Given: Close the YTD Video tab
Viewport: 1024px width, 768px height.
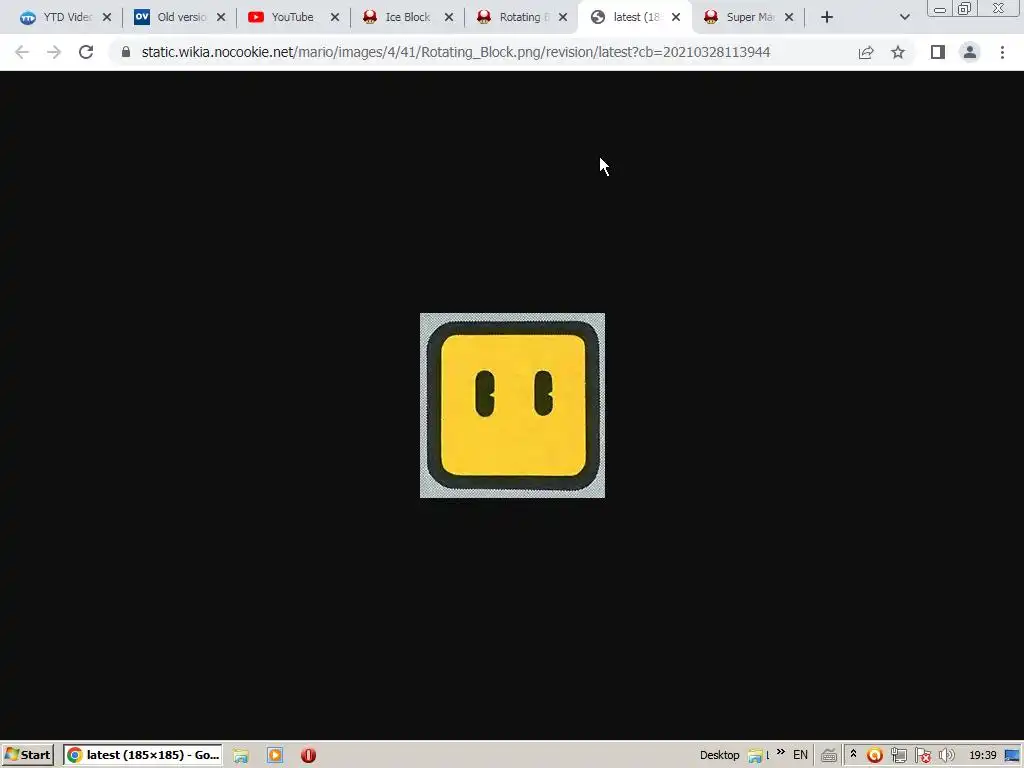Looking at the screenshot, I should pos(107,17).
